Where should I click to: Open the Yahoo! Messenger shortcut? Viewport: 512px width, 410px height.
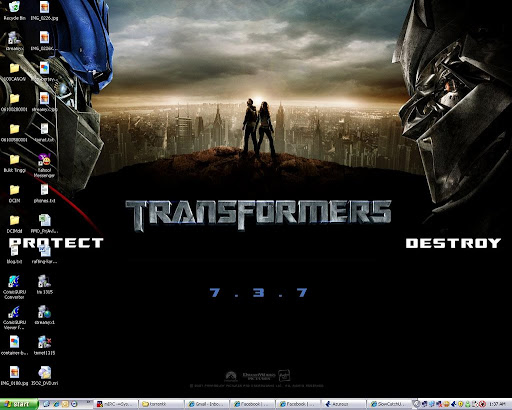[x=44, y=166]
